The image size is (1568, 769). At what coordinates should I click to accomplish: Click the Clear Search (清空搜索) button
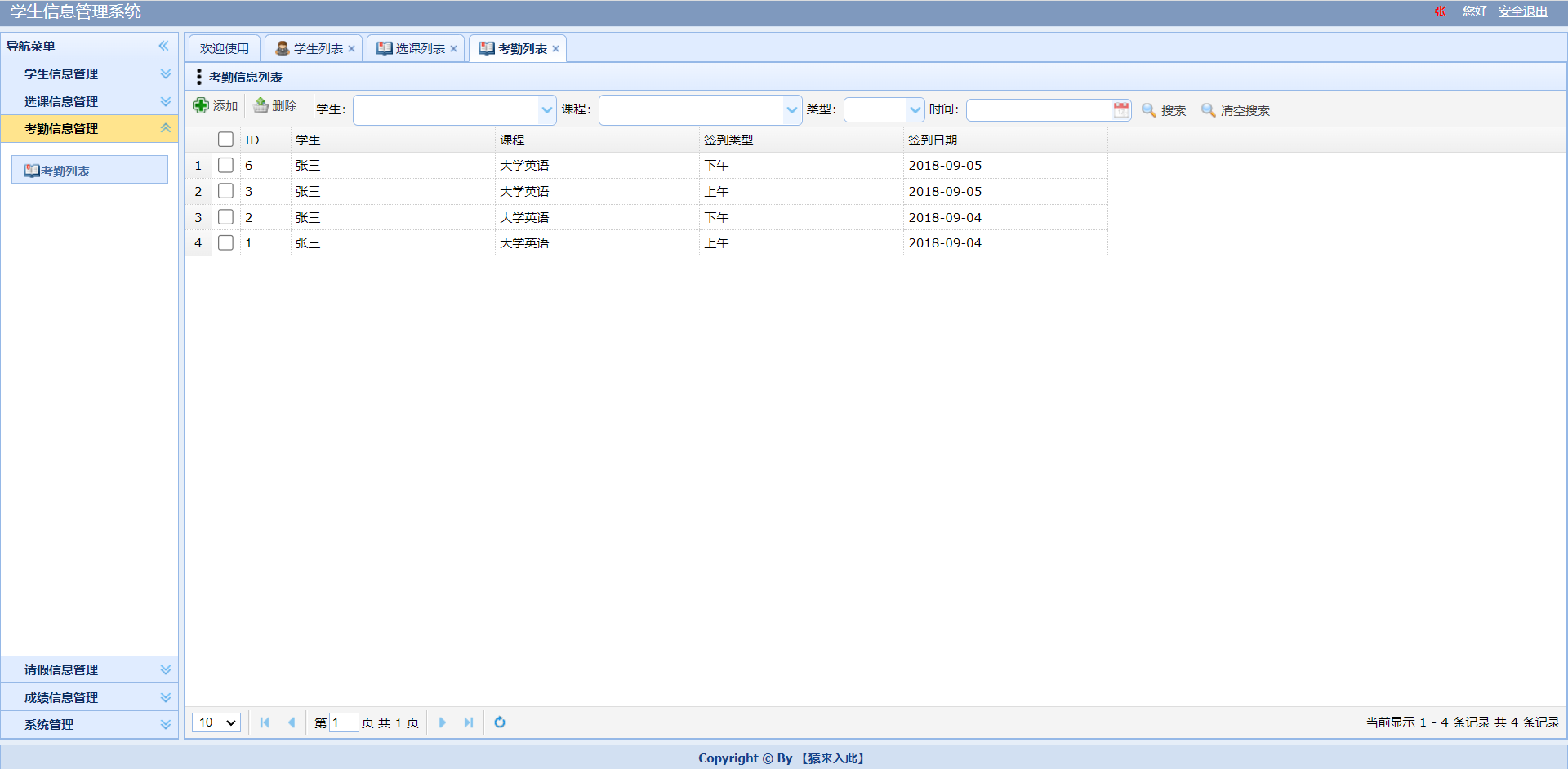click(1236, 110)
